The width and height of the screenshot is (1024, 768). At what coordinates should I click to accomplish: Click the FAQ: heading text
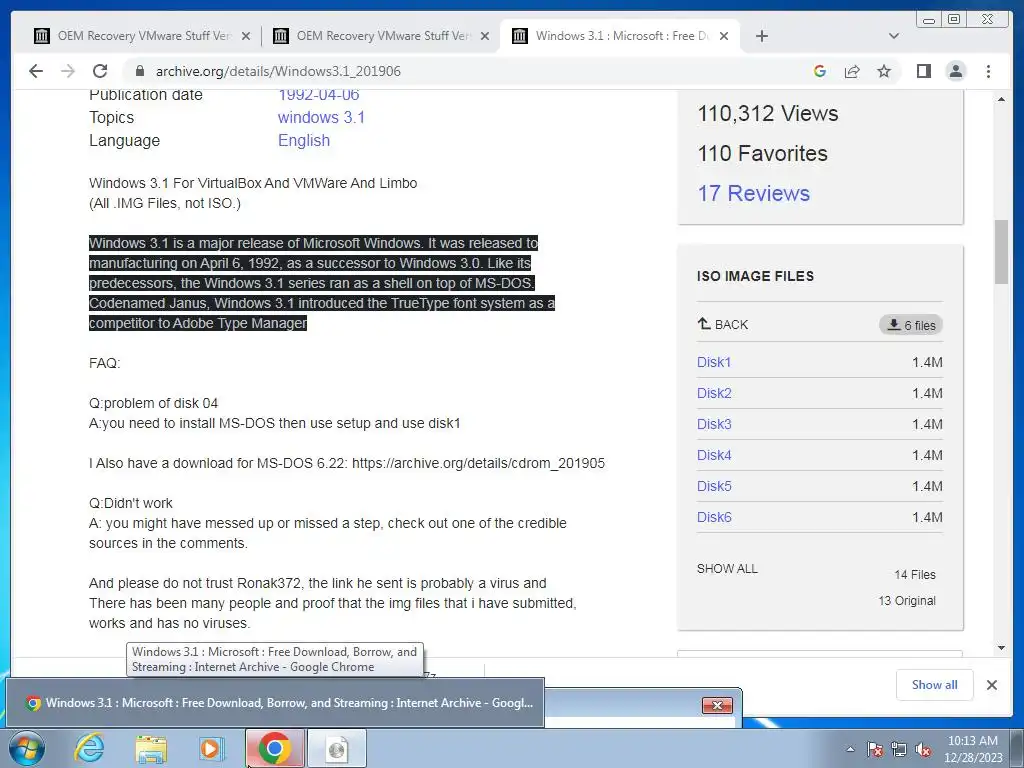[104, 363]
